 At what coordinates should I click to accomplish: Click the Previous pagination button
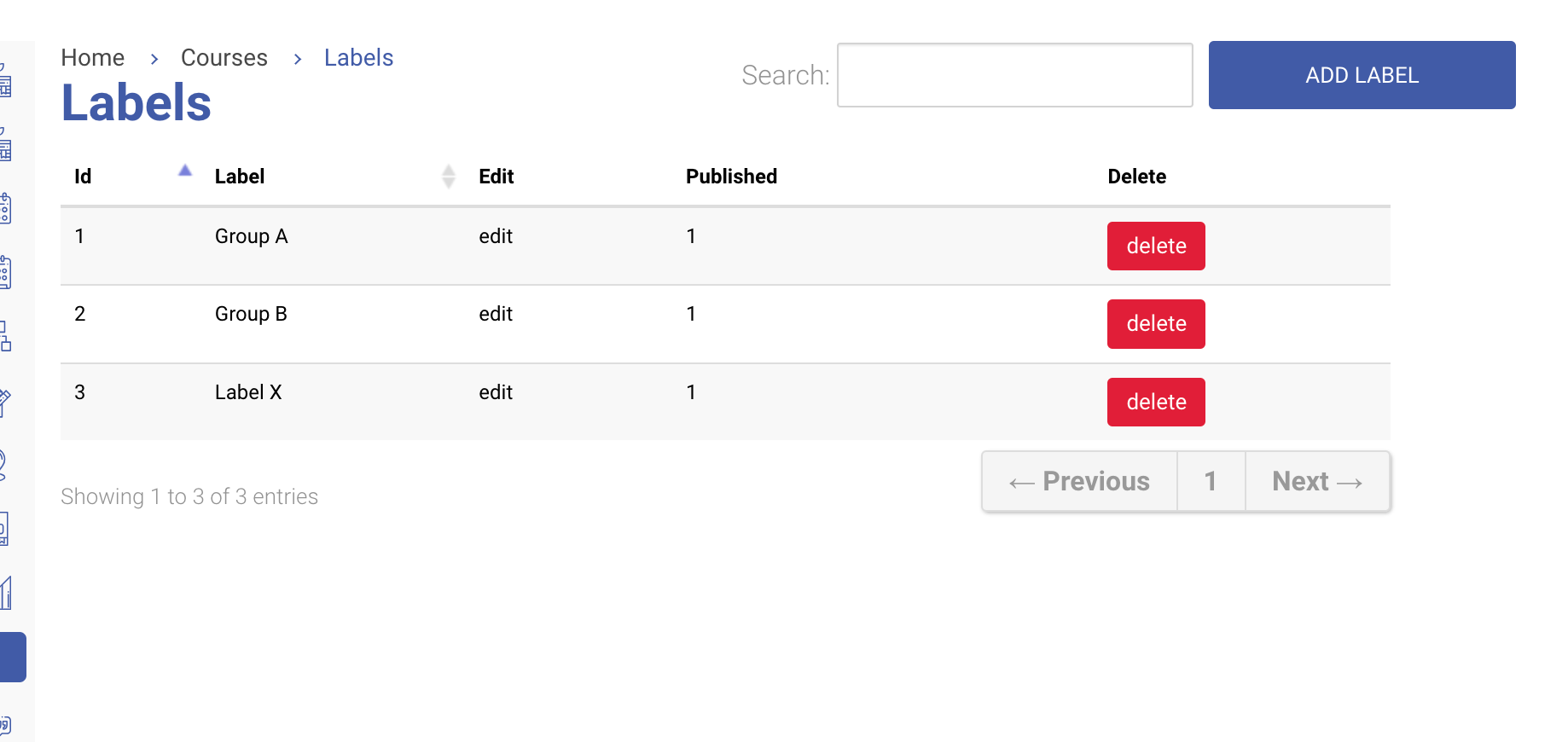[1080, 482]
